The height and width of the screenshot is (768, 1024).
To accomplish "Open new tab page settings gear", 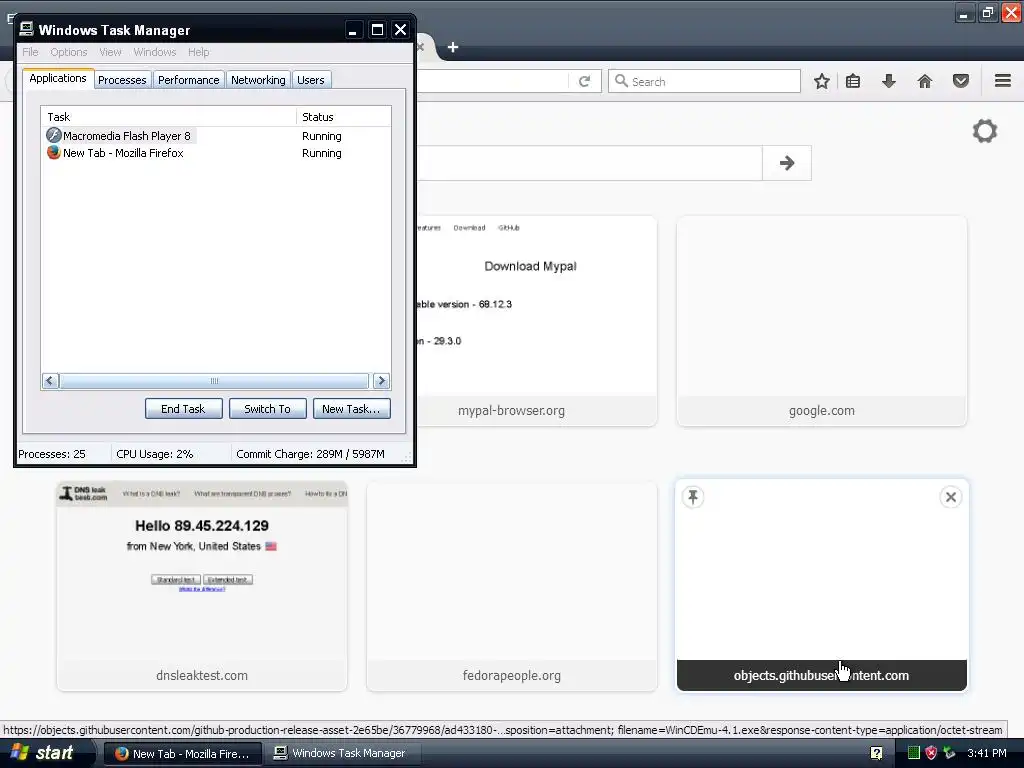I will coord(985,131).
